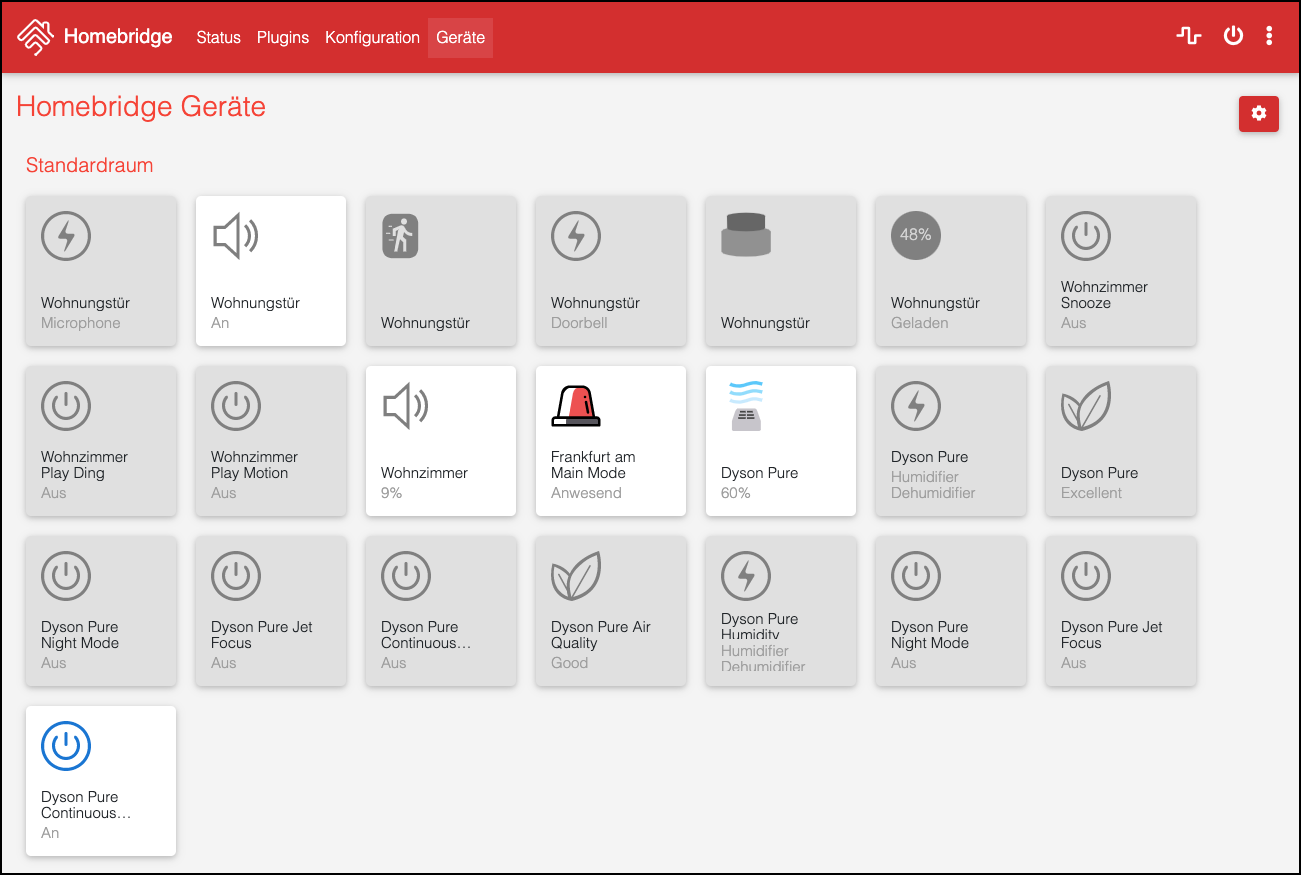
Task: Click the Frankfurt am Main Mode alarm icon
Action: (576, 406)
